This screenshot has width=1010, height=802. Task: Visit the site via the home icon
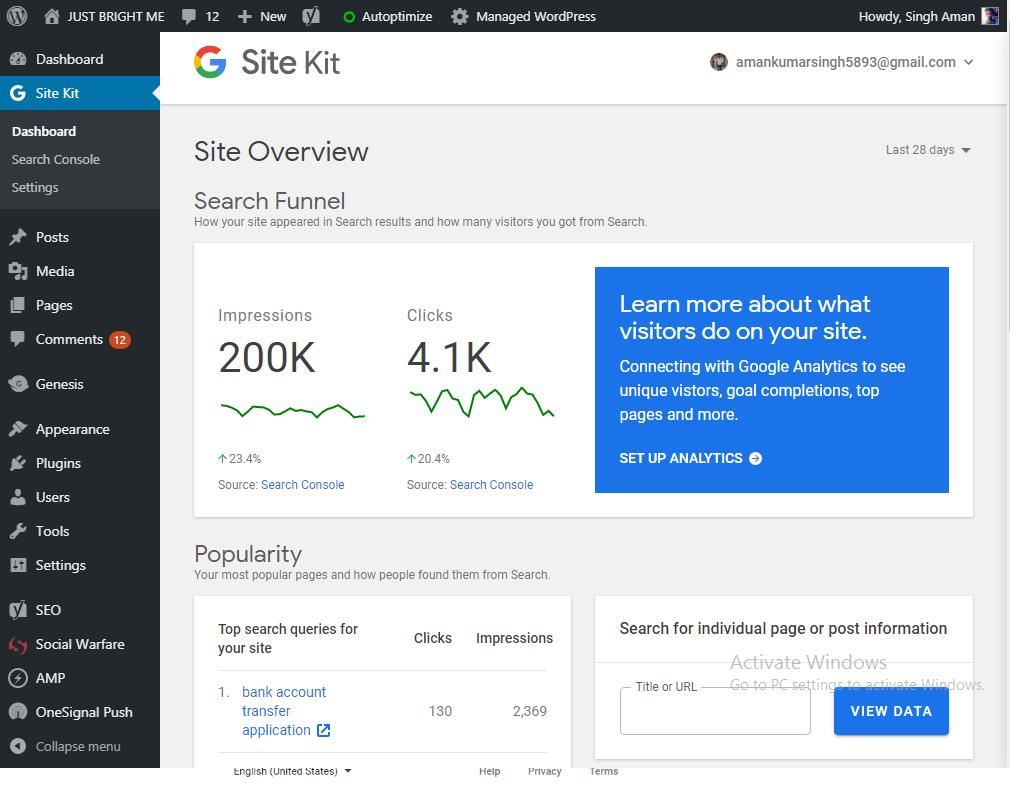(52, 16)
